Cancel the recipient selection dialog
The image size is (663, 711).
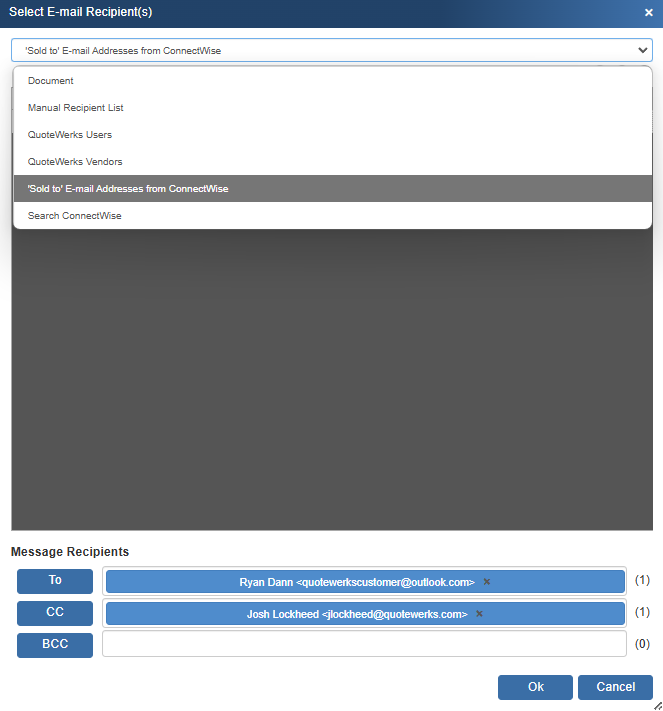pos(615,687)
